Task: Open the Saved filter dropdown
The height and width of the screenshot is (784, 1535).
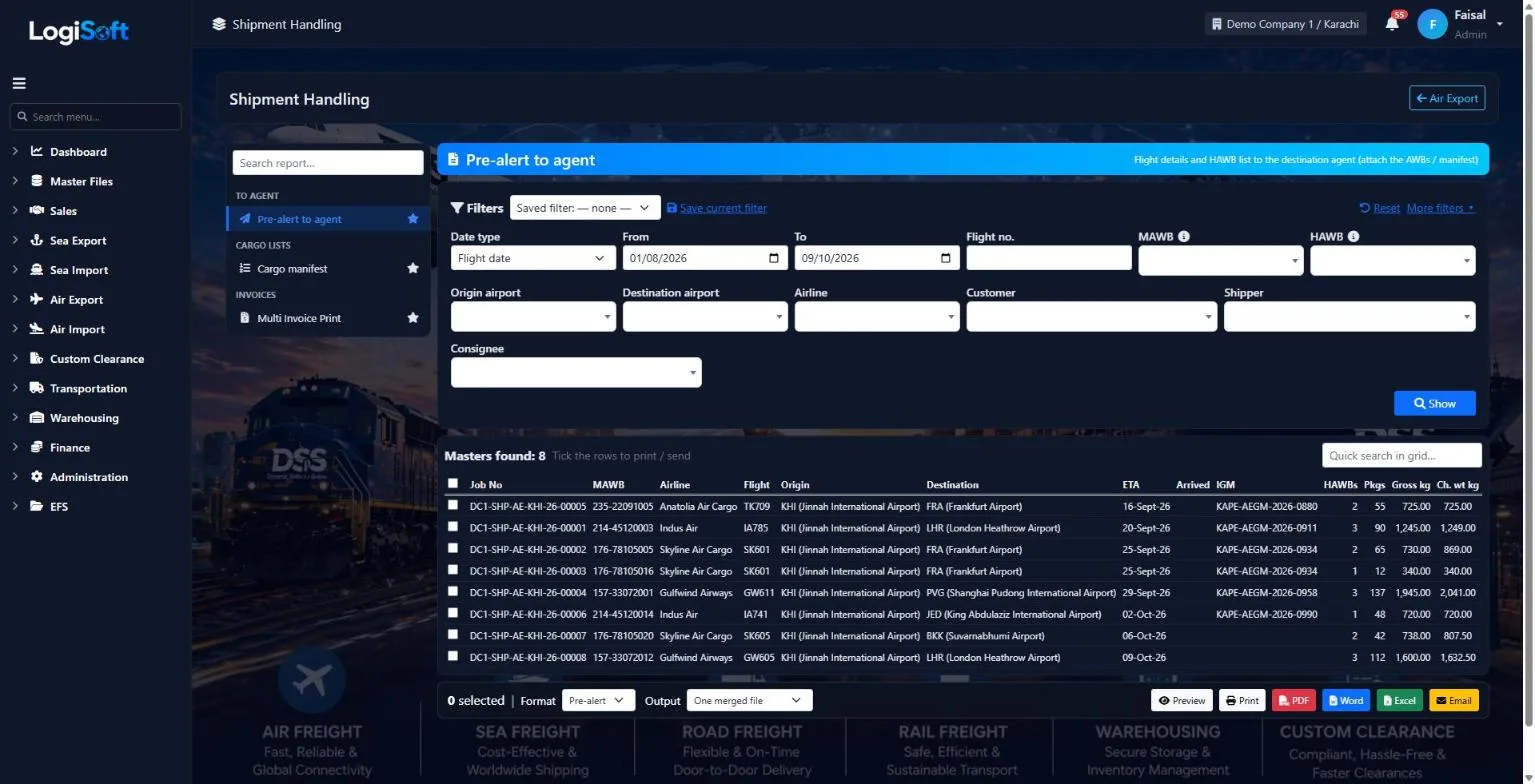Action: pos(585,208)
